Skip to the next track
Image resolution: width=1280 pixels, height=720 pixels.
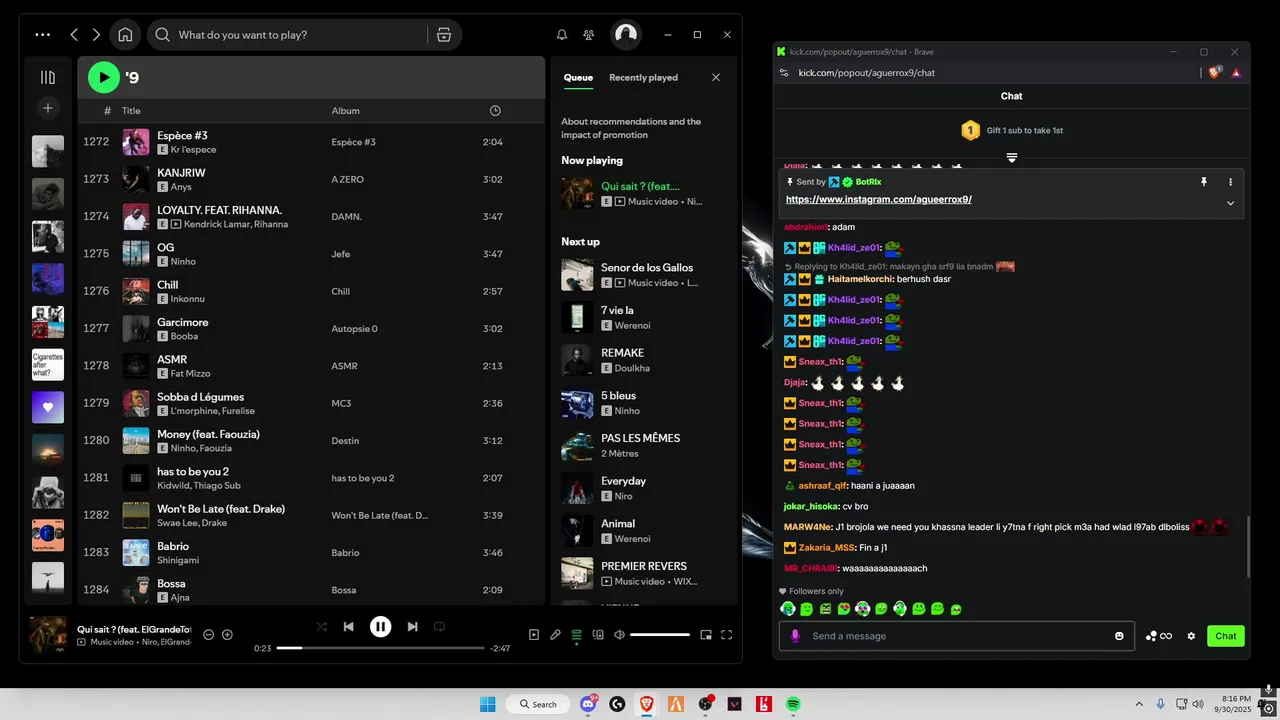click(x=412, y=627)
